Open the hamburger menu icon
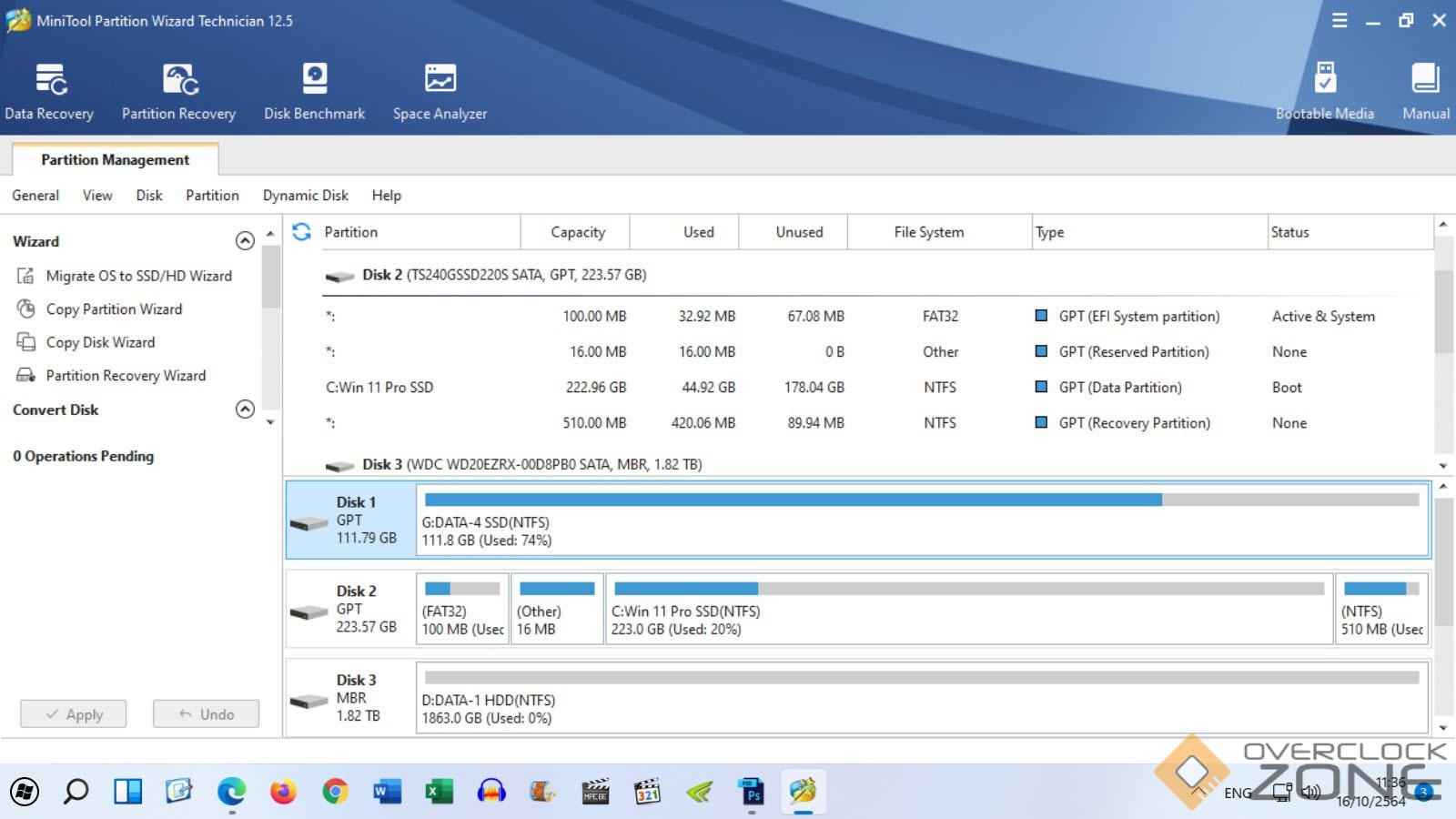 click(1340, 20)
